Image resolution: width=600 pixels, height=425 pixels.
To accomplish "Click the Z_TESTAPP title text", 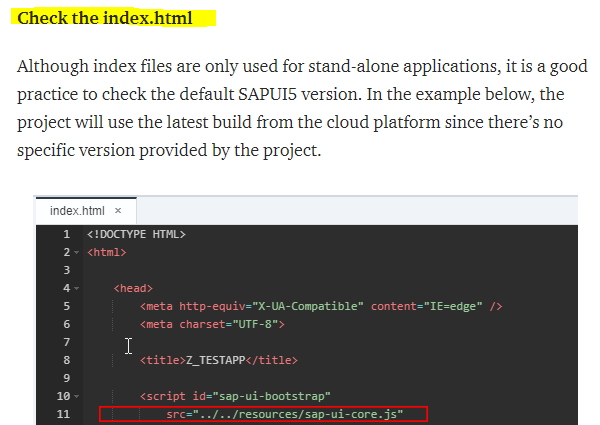I will click(x=215, y=360).
